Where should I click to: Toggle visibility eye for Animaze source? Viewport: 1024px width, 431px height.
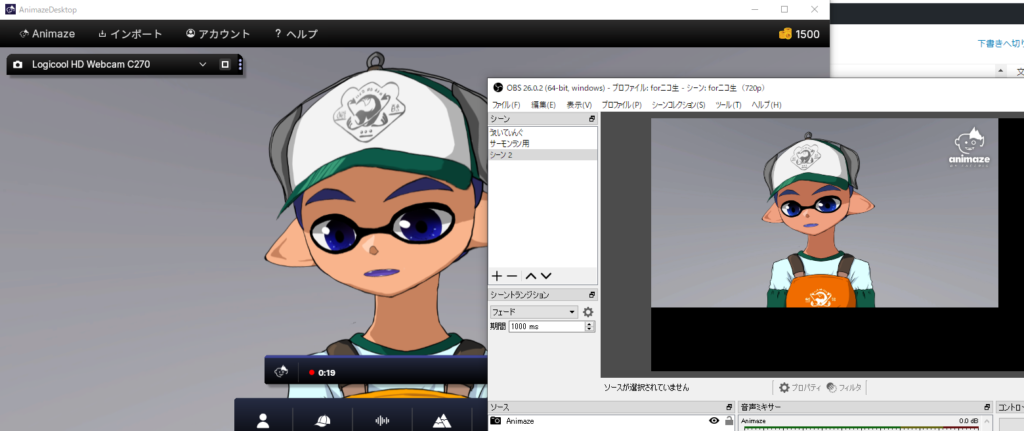714,421
